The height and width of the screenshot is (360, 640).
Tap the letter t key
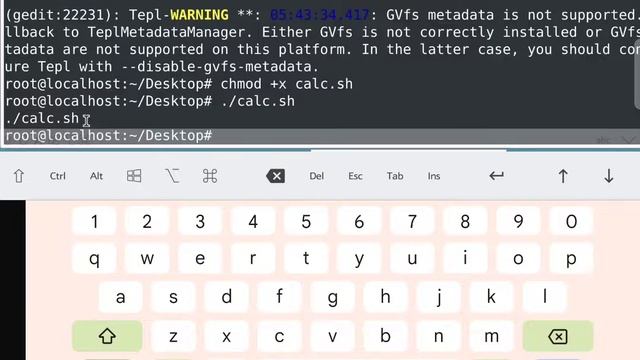pyautogui.click(x=306, y=258)
